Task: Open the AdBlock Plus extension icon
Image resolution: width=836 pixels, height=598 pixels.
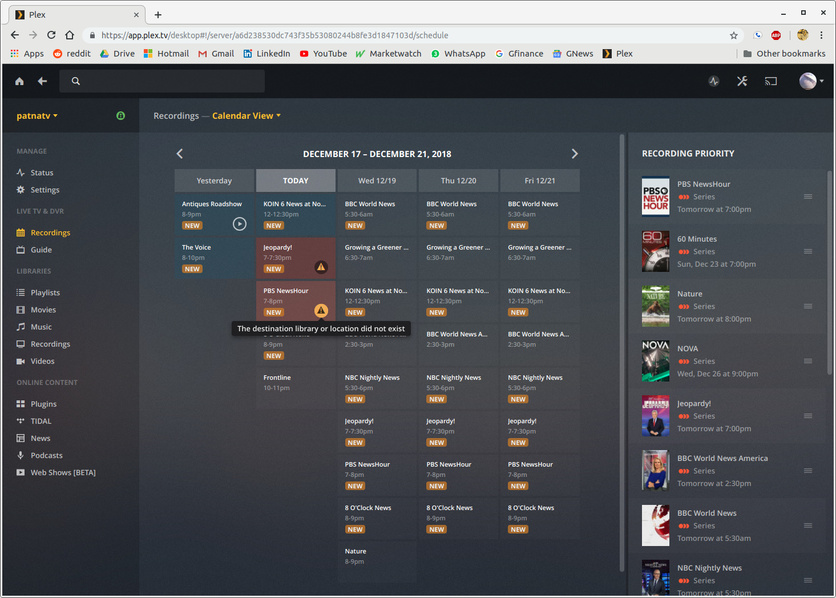Action: click(776, 35)
